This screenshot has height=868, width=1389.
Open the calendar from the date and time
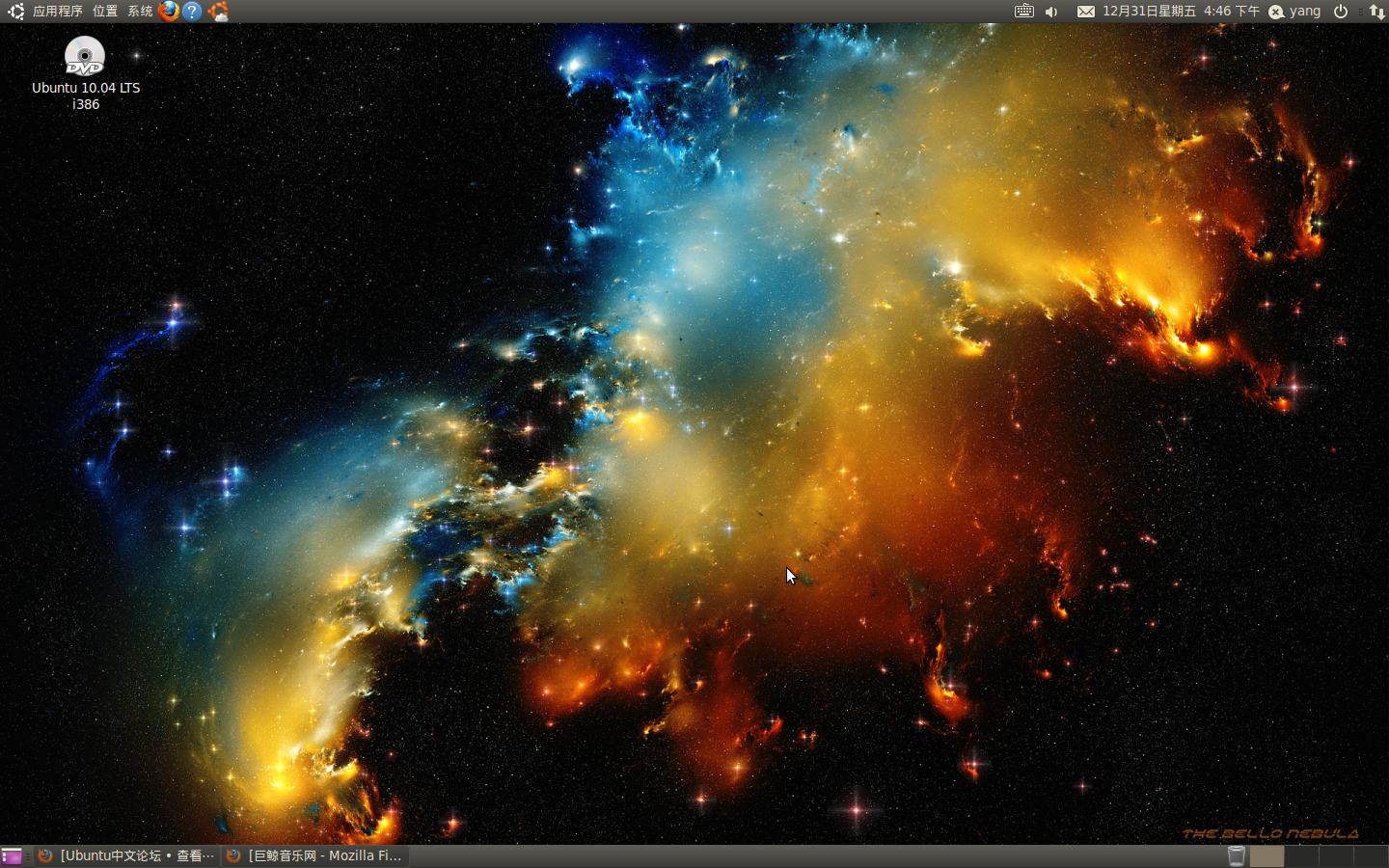[1181, 12]
